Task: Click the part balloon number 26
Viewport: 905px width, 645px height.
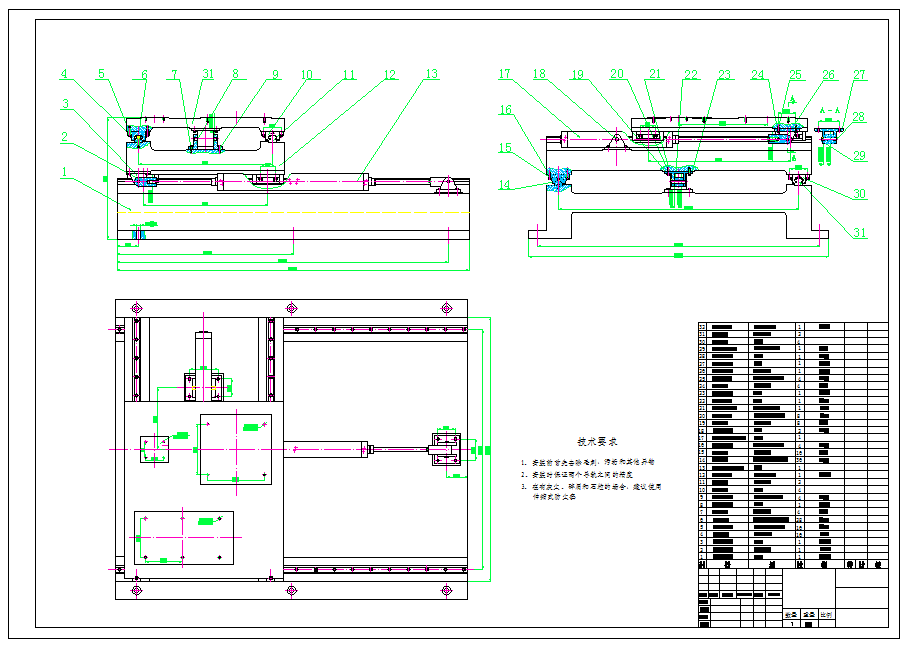Action: (828, 74)
